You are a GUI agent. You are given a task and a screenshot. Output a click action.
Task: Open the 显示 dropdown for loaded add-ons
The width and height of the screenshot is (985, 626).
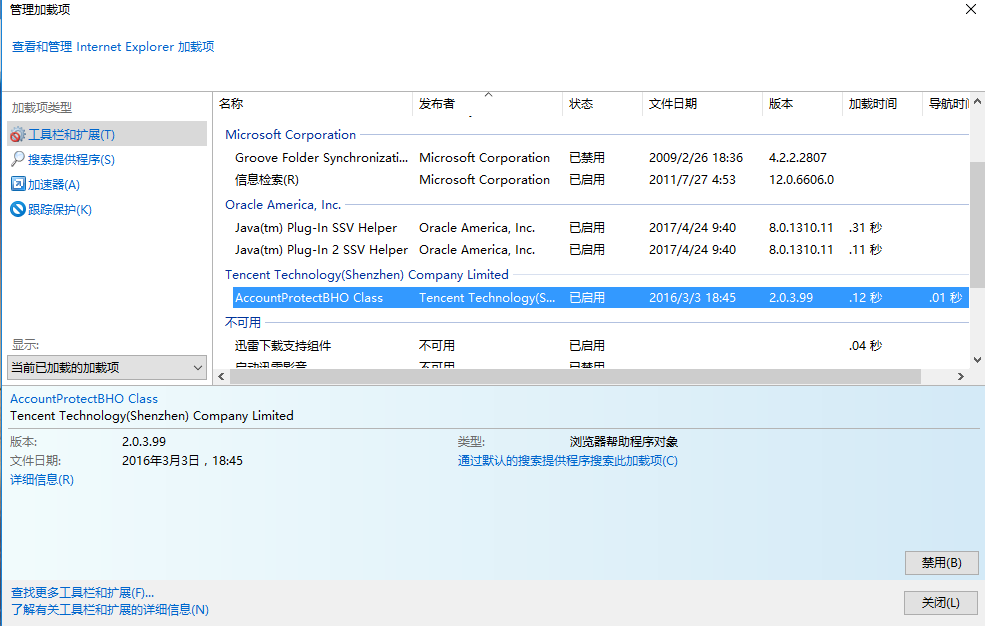click(x=106, y=368)
